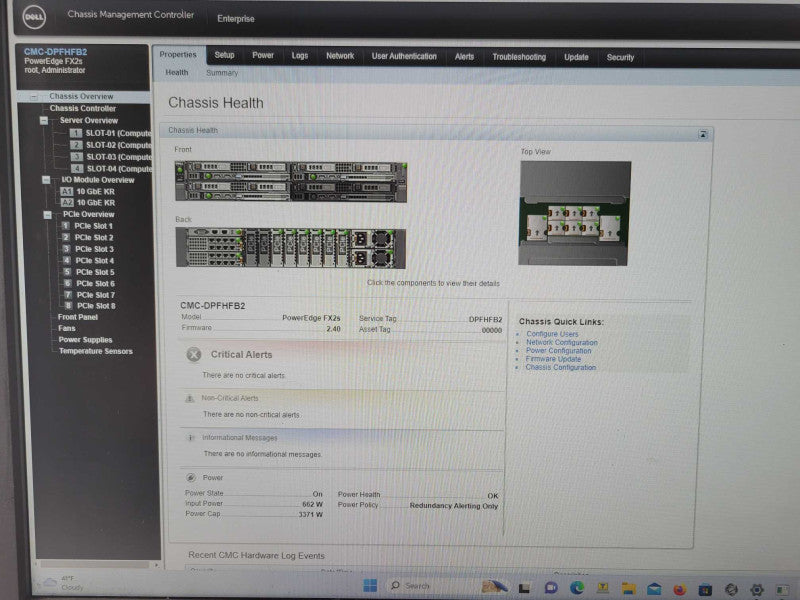This screenshot has width=800, height=600.
Task: Select Power Supplies in the tree
Action: coord(85,340)
